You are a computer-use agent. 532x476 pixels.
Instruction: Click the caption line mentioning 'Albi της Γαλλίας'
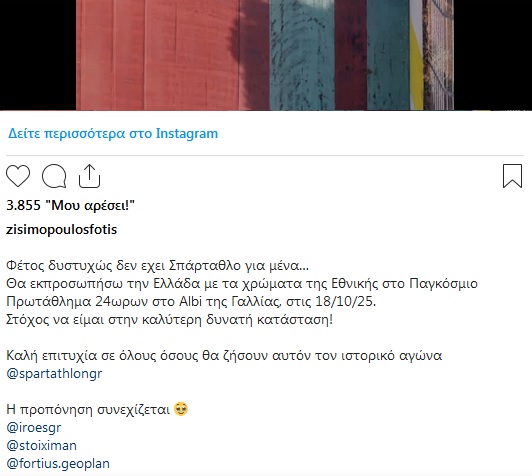tap(191, 301)
